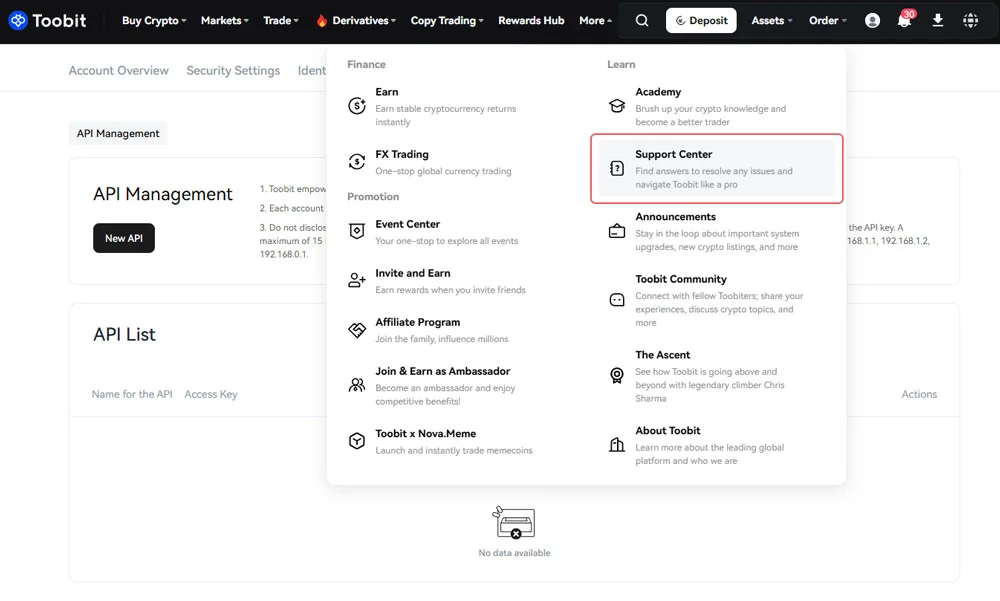Expand the Assets dropdown
Viewport: 1000px width, 601px height.
772,20
